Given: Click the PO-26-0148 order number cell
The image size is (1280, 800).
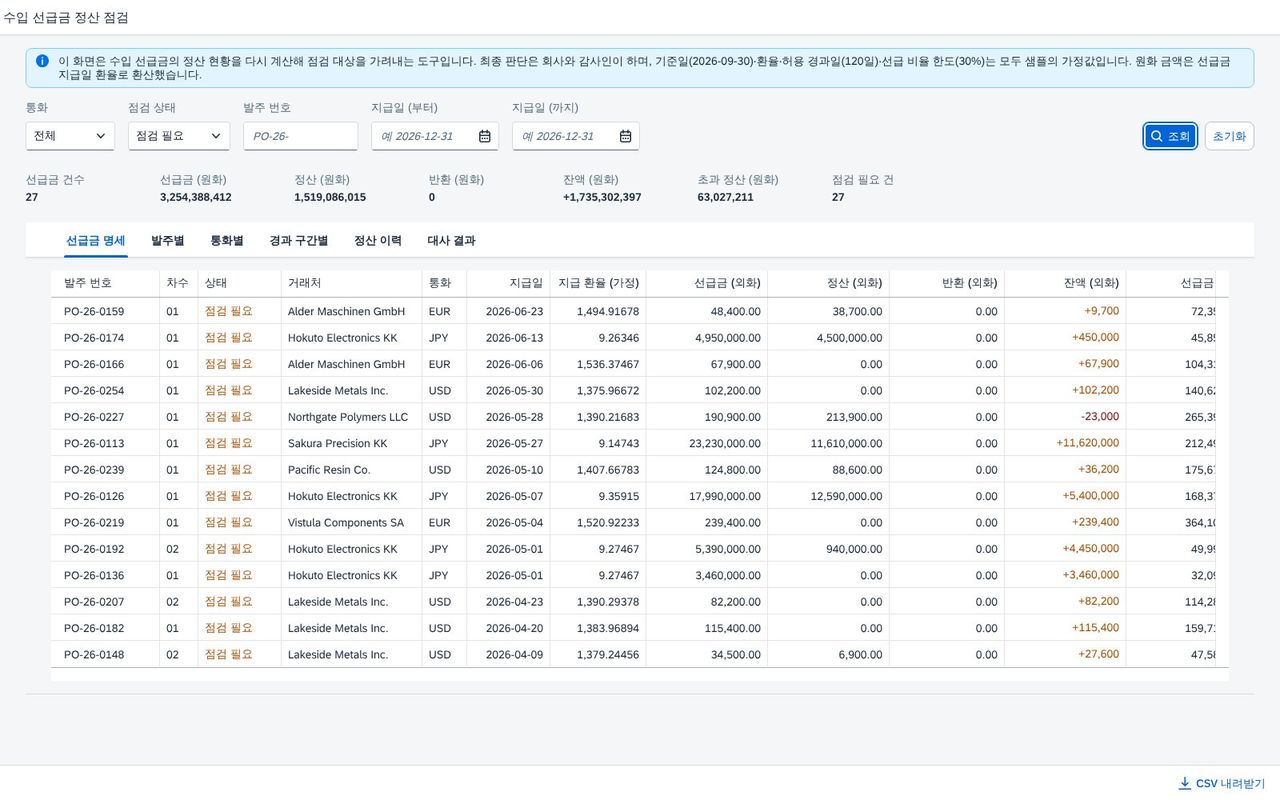Looking at the screenshot, I should [x=105, y=655].
